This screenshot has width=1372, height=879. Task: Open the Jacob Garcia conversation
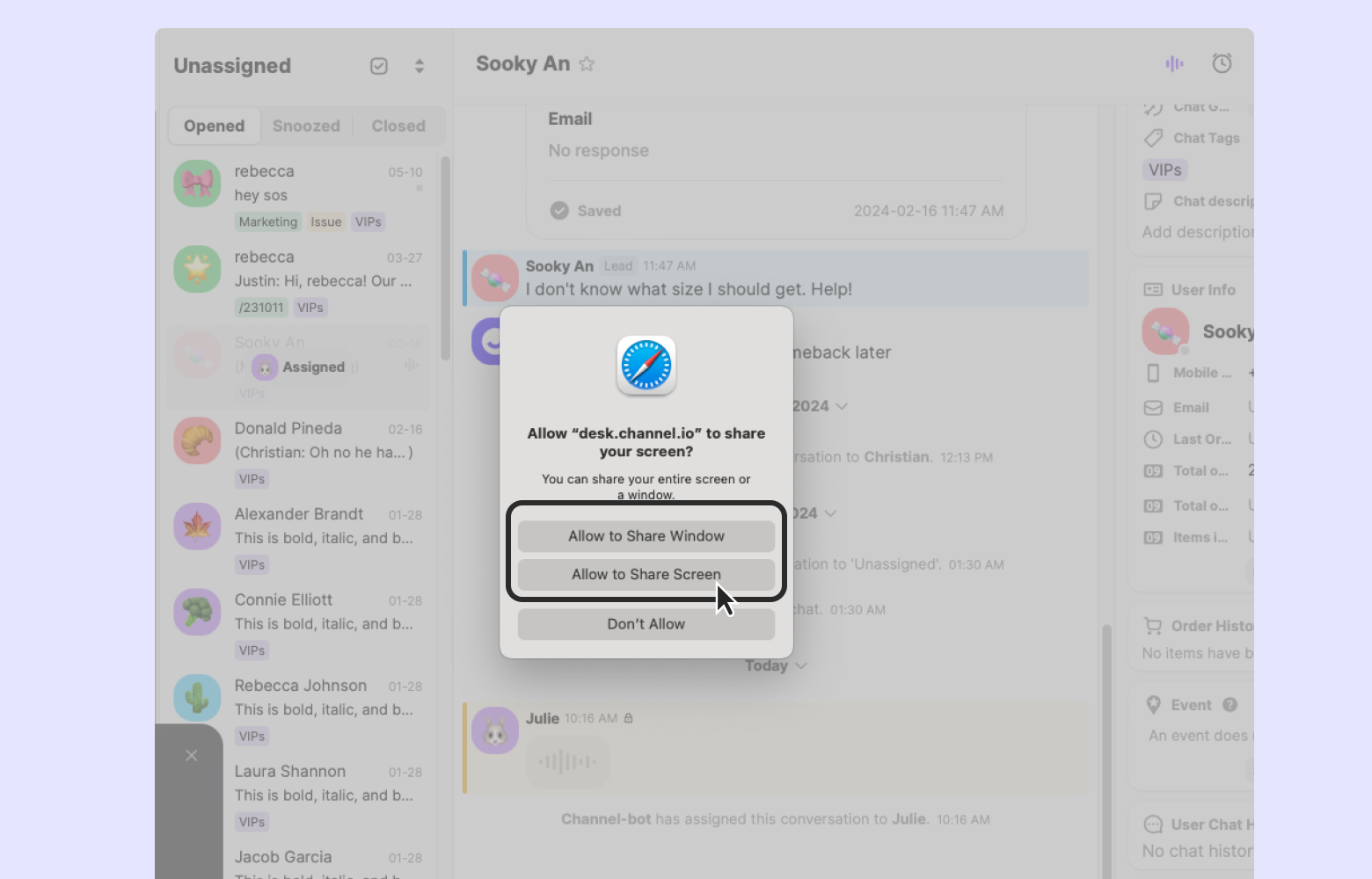point(327,860)
